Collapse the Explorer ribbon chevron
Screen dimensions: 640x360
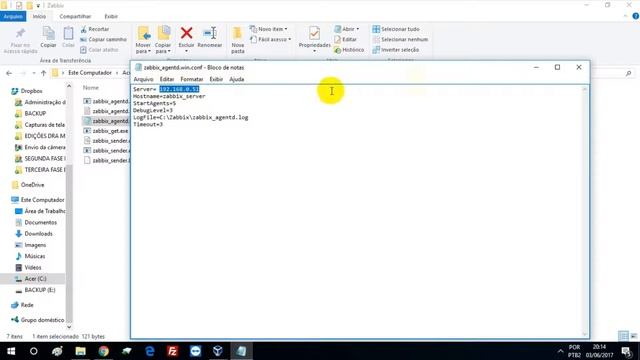pyautogui.click(x=625, y=16)
